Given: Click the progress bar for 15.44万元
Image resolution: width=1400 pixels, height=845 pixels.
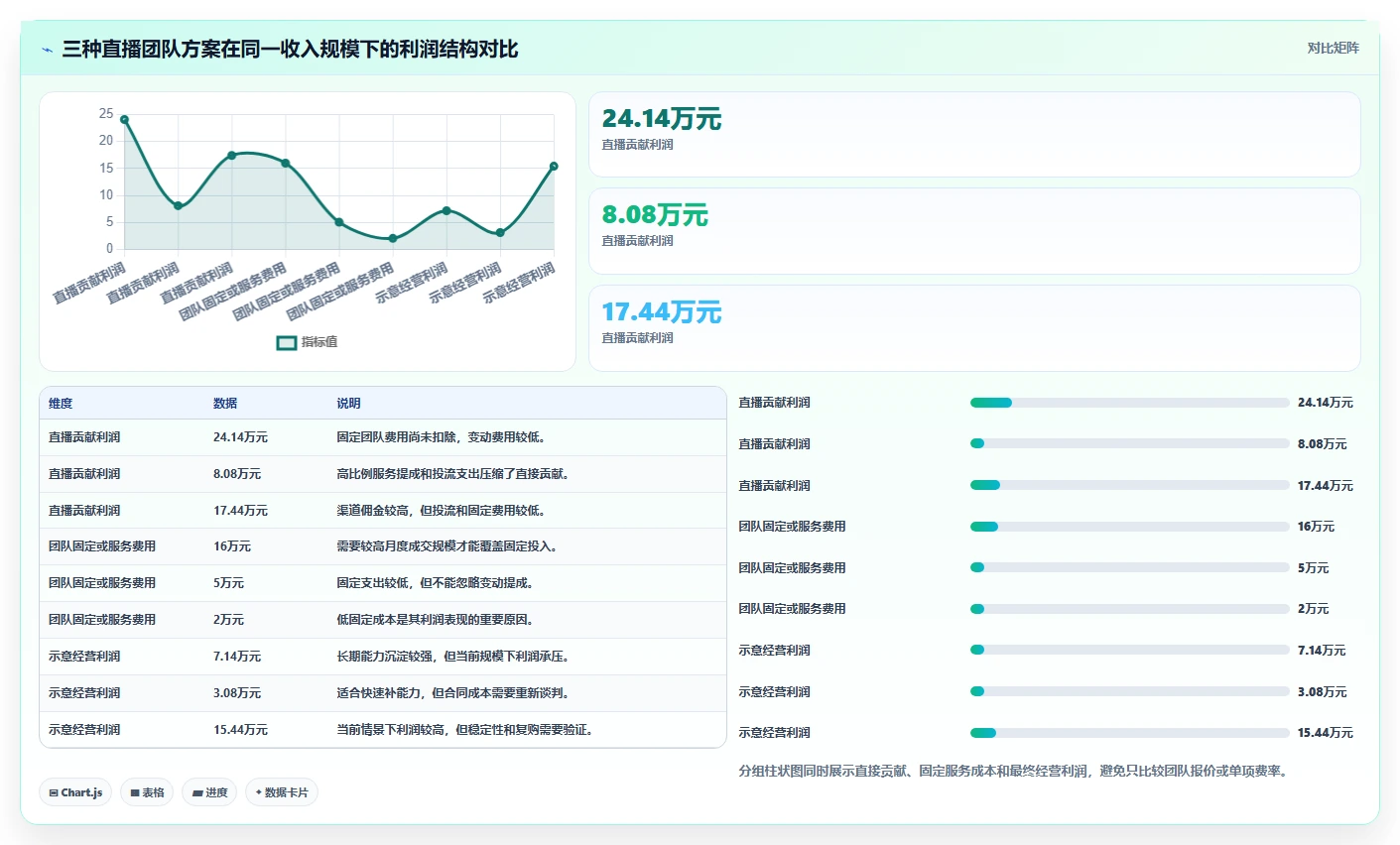Looking at the screenshot, I should (x=1129, y=733).
